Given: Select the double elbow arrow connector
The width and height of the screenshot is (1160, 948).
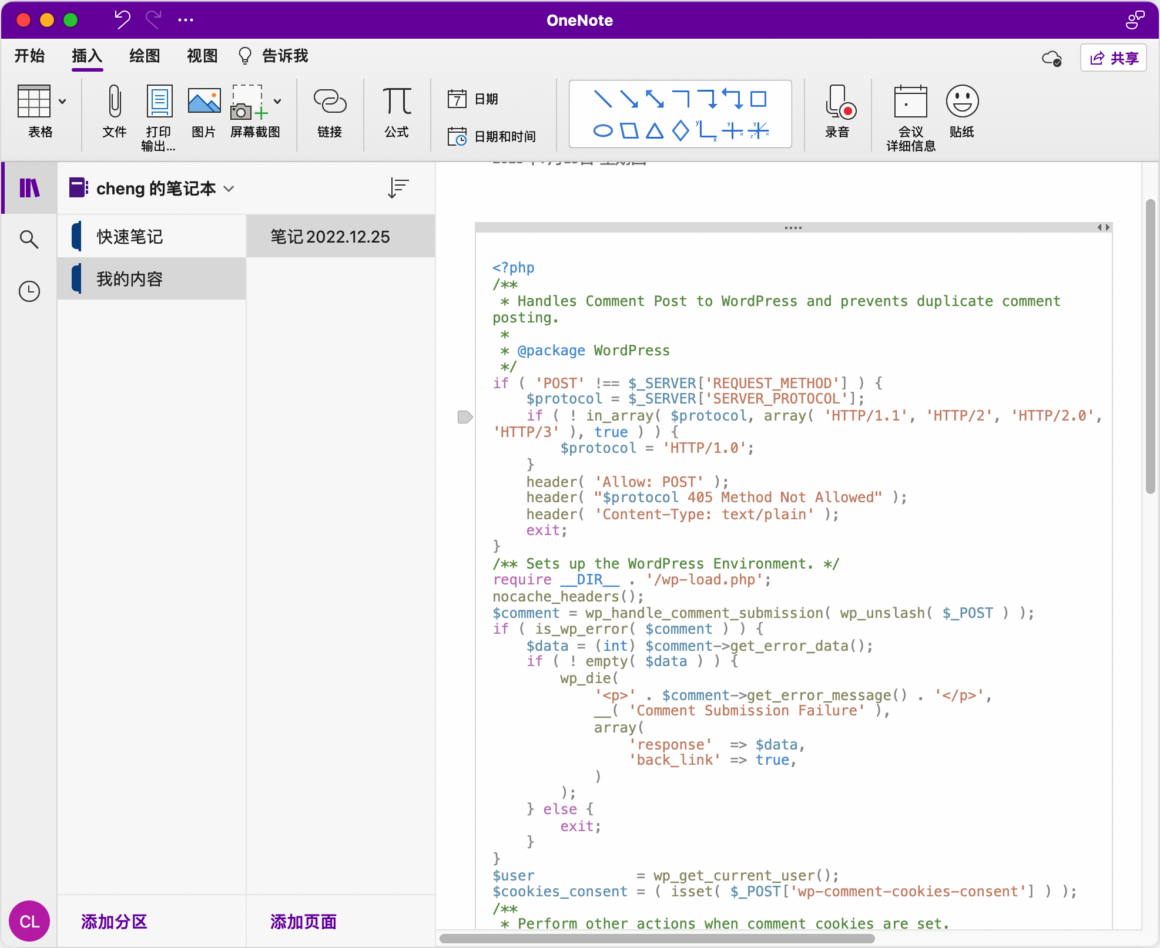Looking at the screenshot, I should (x=732, y=98).
